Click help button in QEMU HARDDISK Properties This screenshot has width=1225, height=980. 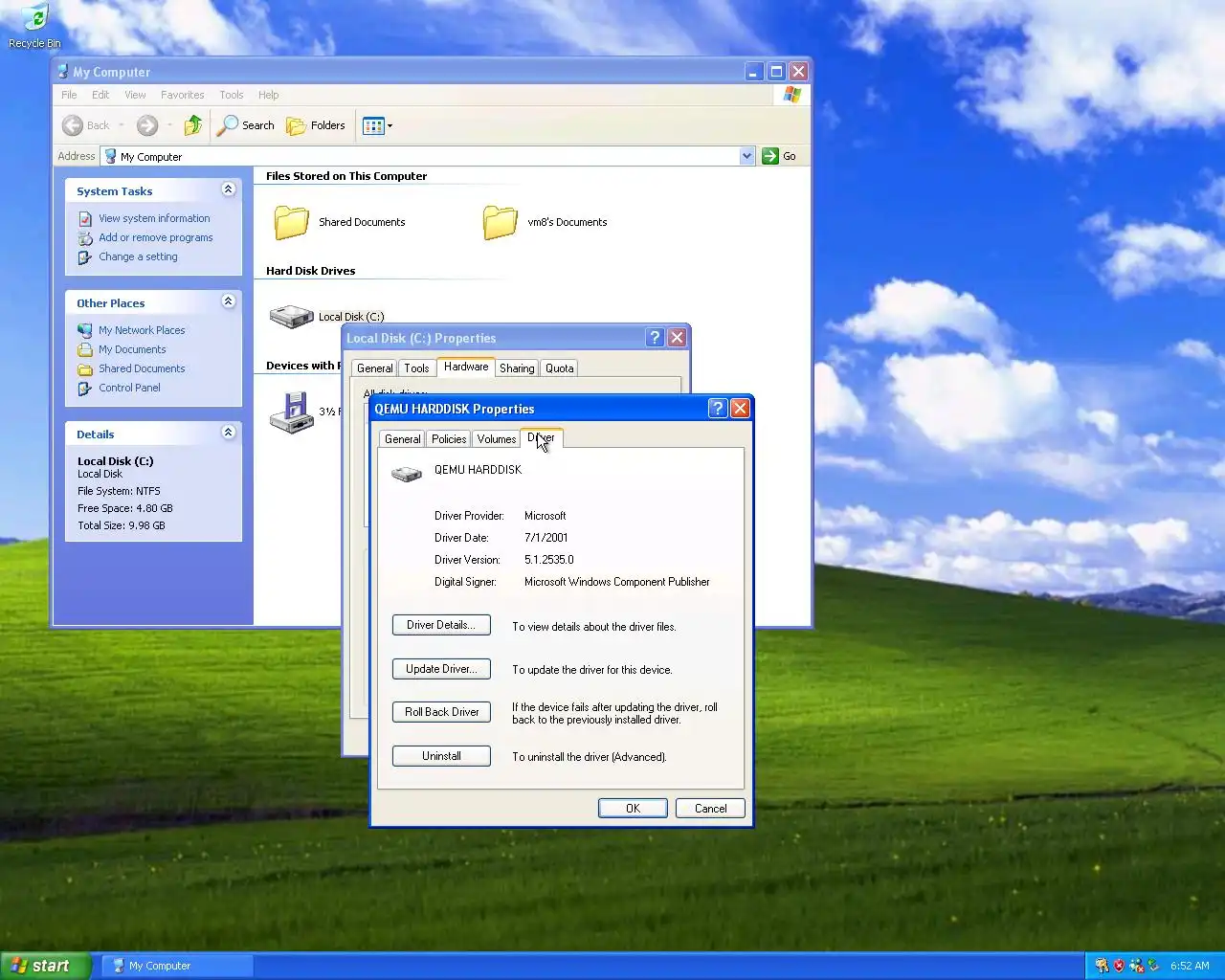[718, 409]
